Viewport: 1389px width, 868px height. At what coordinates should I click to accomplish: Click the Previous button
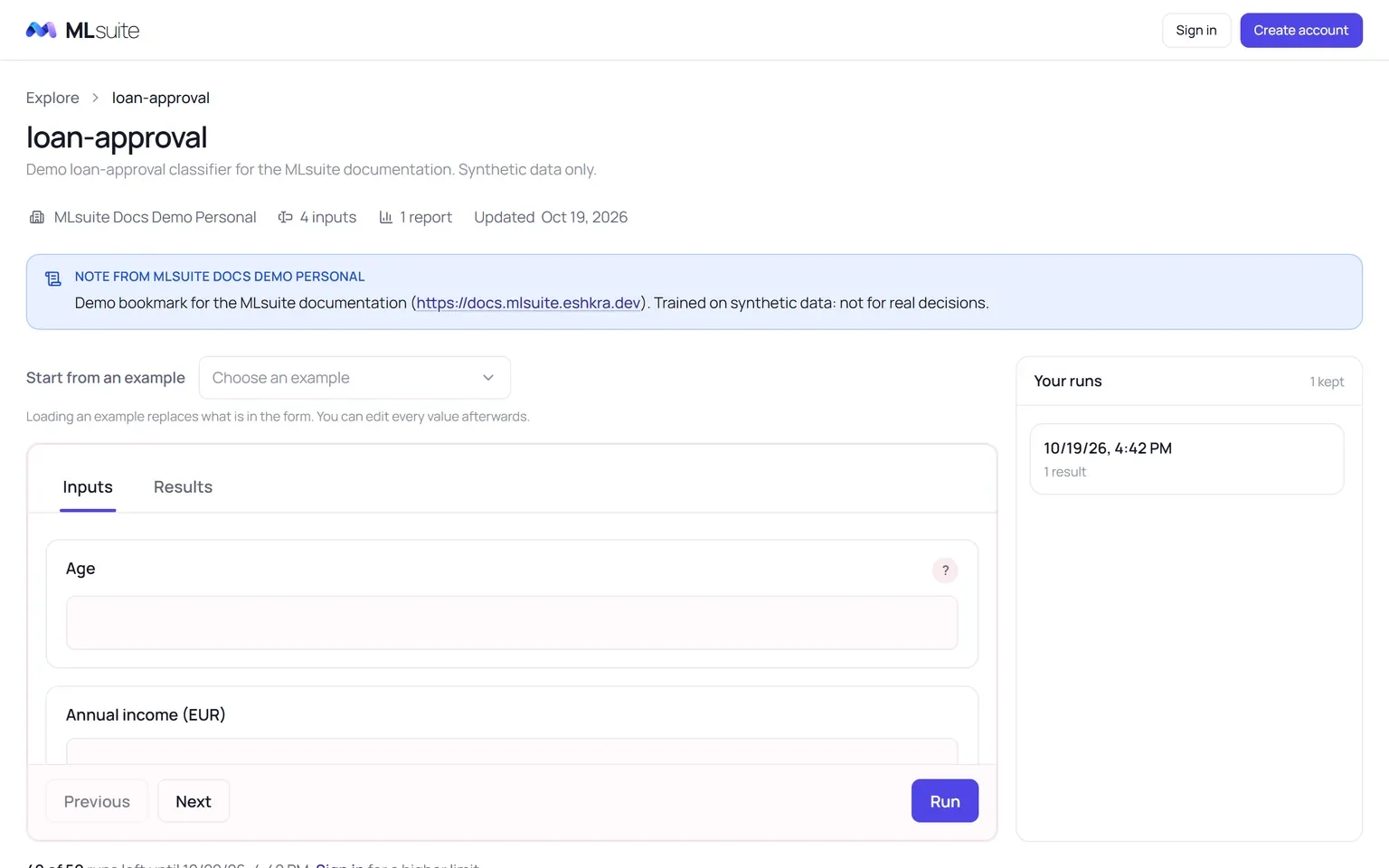[x=97, y=801]
